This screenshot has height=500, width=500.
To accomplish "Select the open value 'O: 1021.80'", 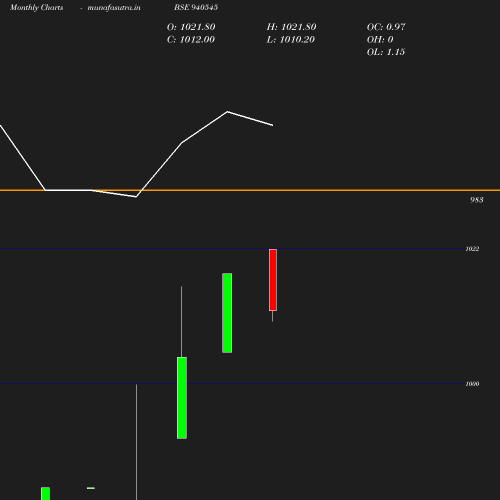I will click(191, 27).
